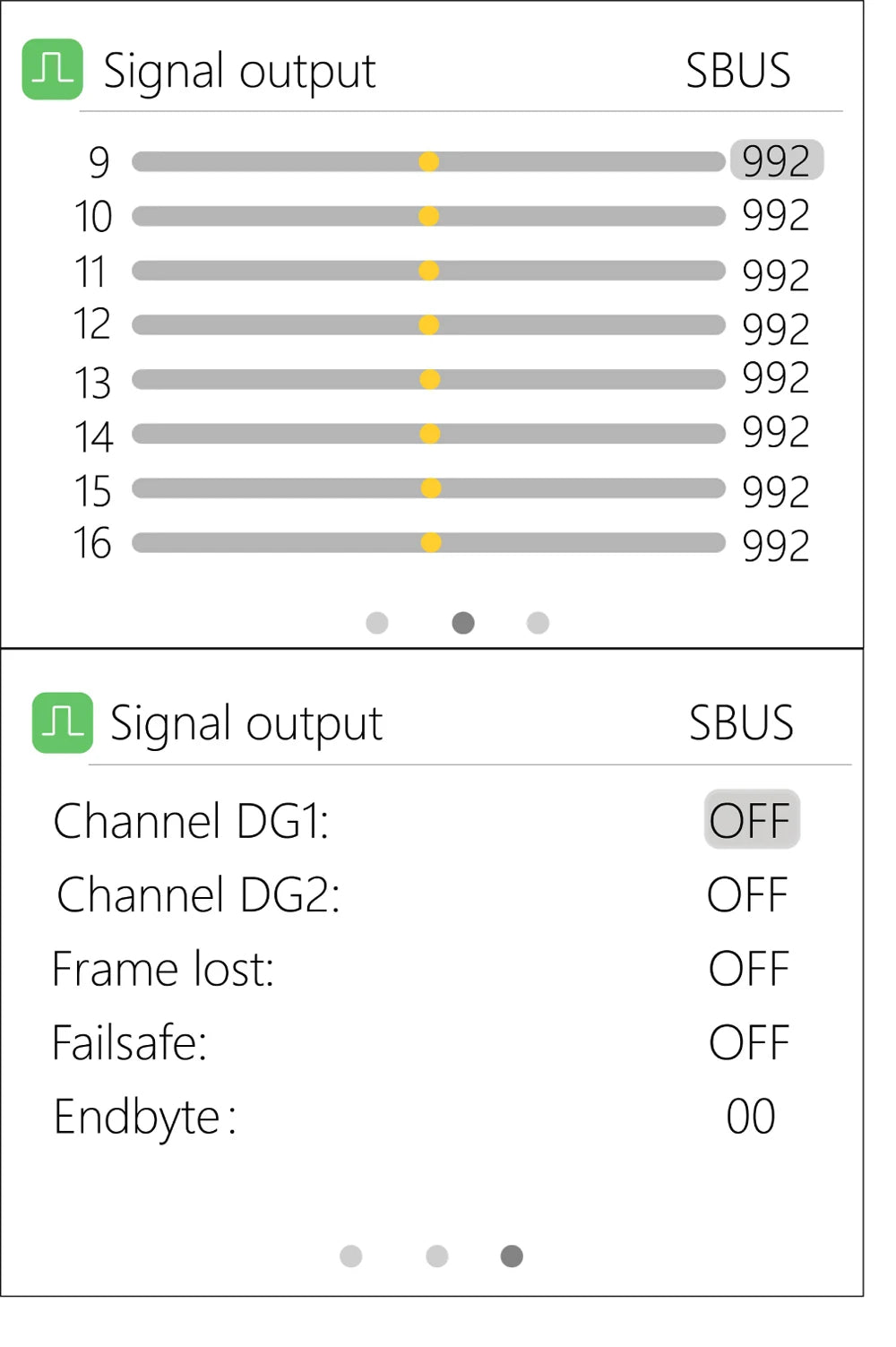The image size is (896, 1347).
Task: Click channel 16 slider track
Action: [428, 542]
